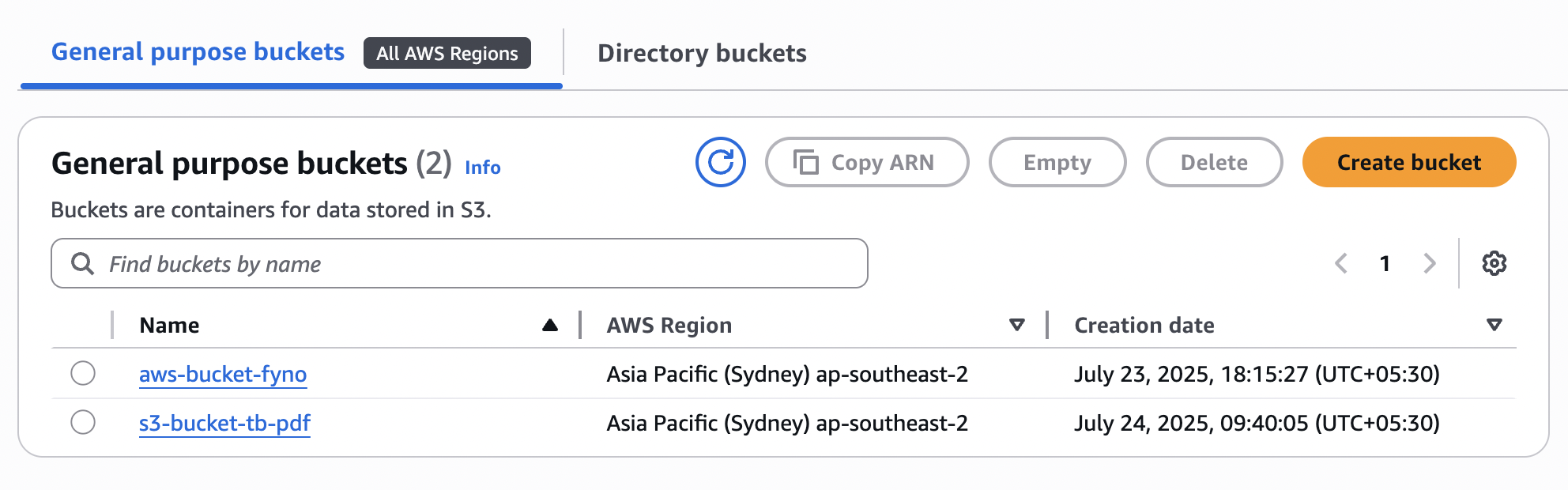
Task: Open table preferences gear icon
Action: pyautogui.click(x=1494, y=263)
